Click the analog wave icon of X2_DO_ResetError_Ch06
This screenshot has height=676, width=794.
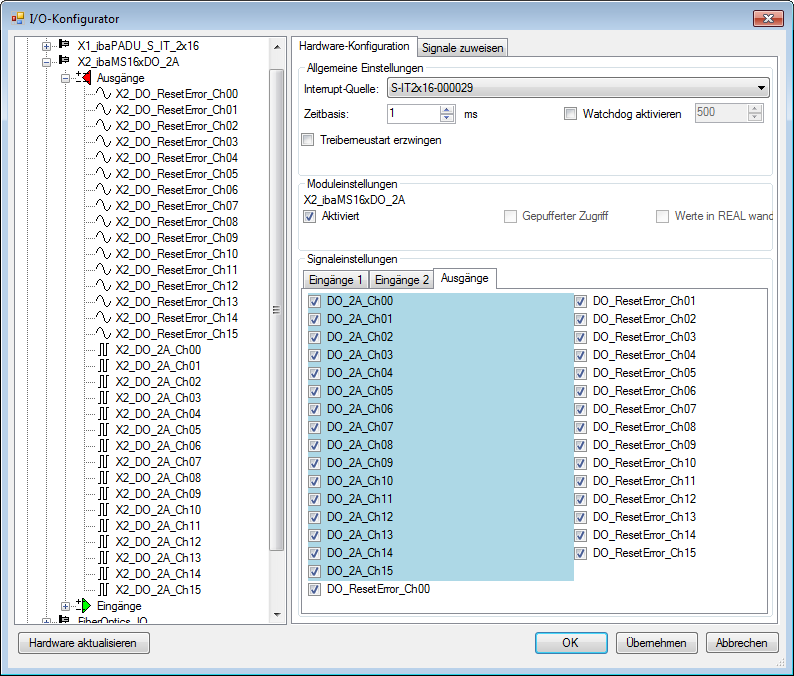[103, 190]
